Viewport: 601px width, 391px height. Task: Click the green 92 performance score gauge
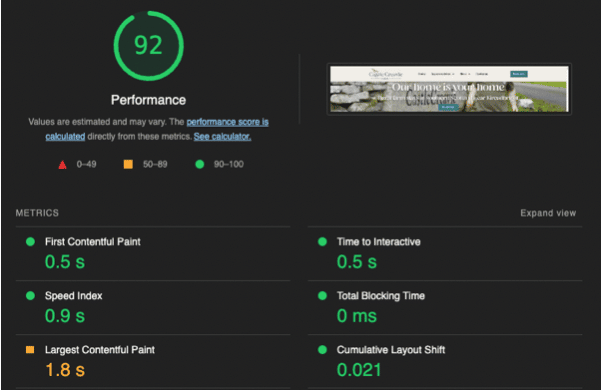148,46
